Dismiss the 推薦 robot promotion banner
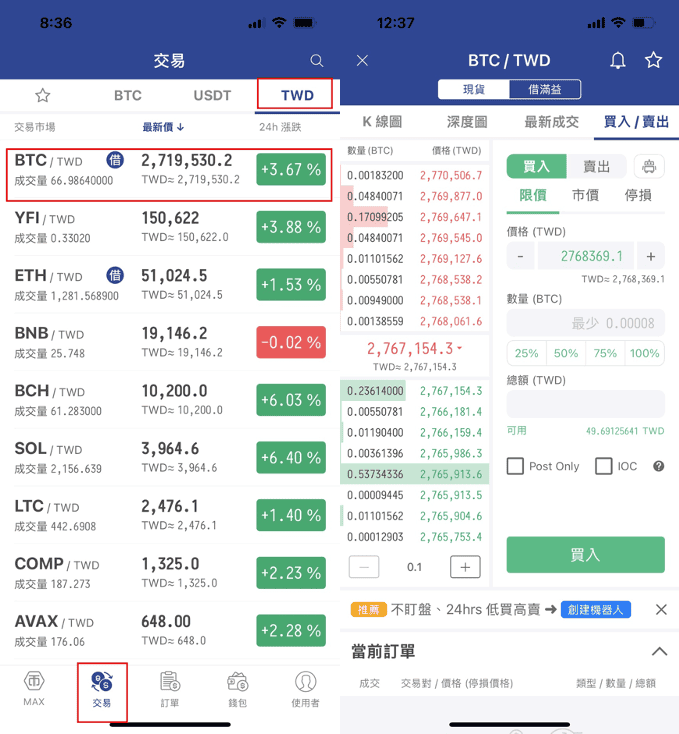Screen dimensions: 679x734 point(661,609)
